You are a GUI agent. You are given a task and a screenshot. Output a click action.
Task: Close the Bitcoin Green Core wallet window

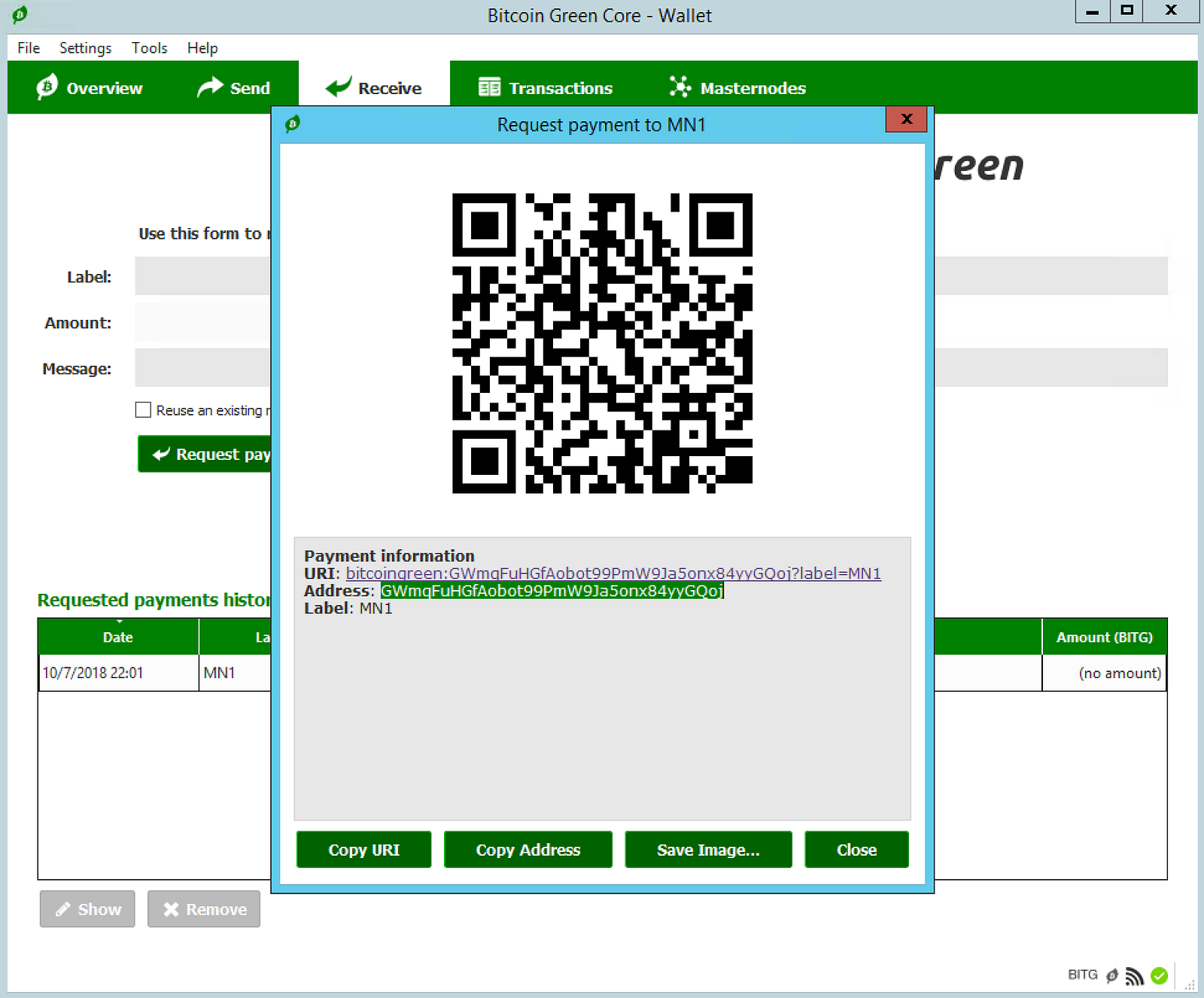[x=1171, y=11]
